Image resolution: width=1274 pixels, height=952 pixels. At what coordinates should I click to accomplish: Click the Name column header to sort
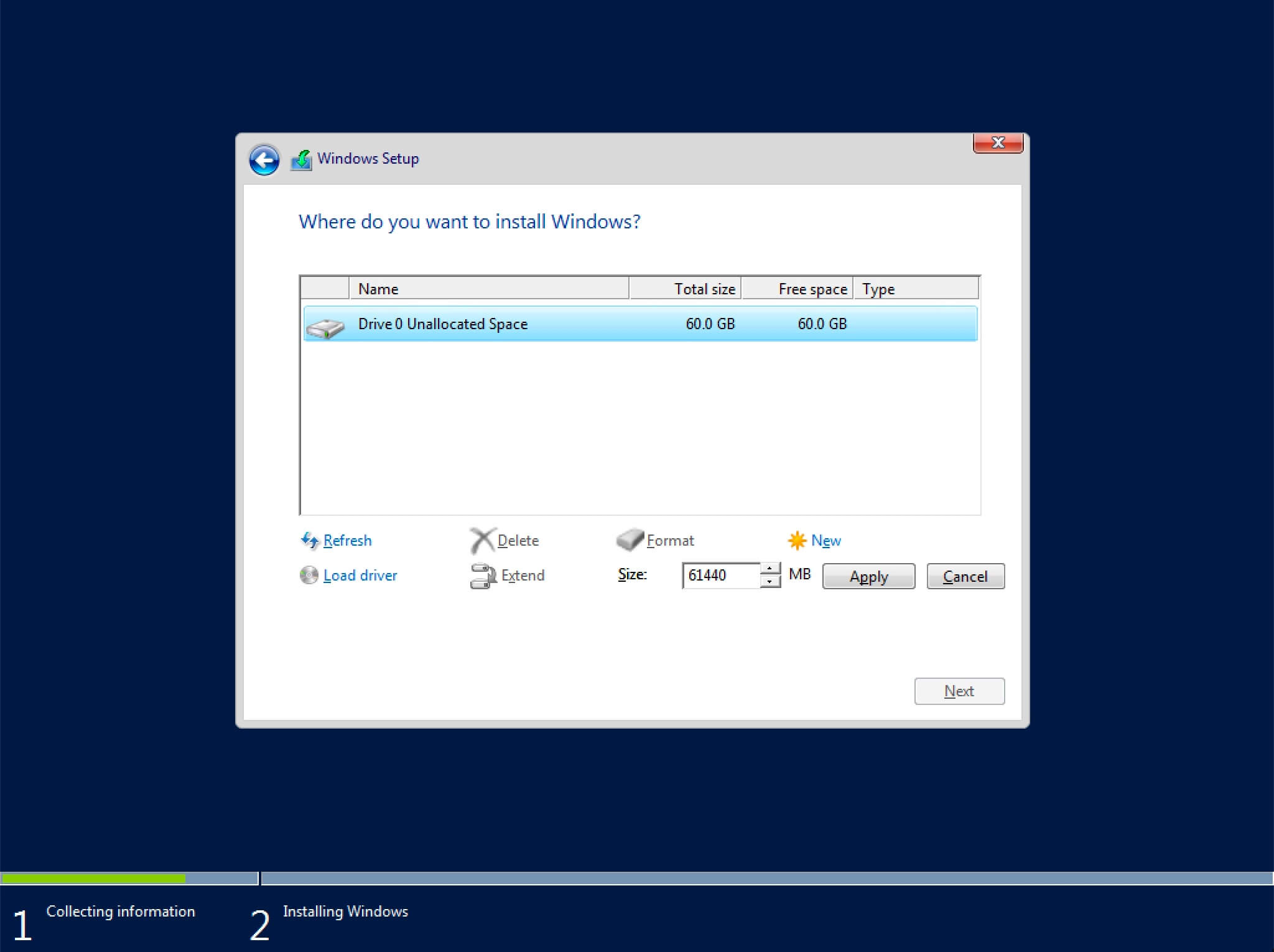pyautogui.click(x=489, y=288)
